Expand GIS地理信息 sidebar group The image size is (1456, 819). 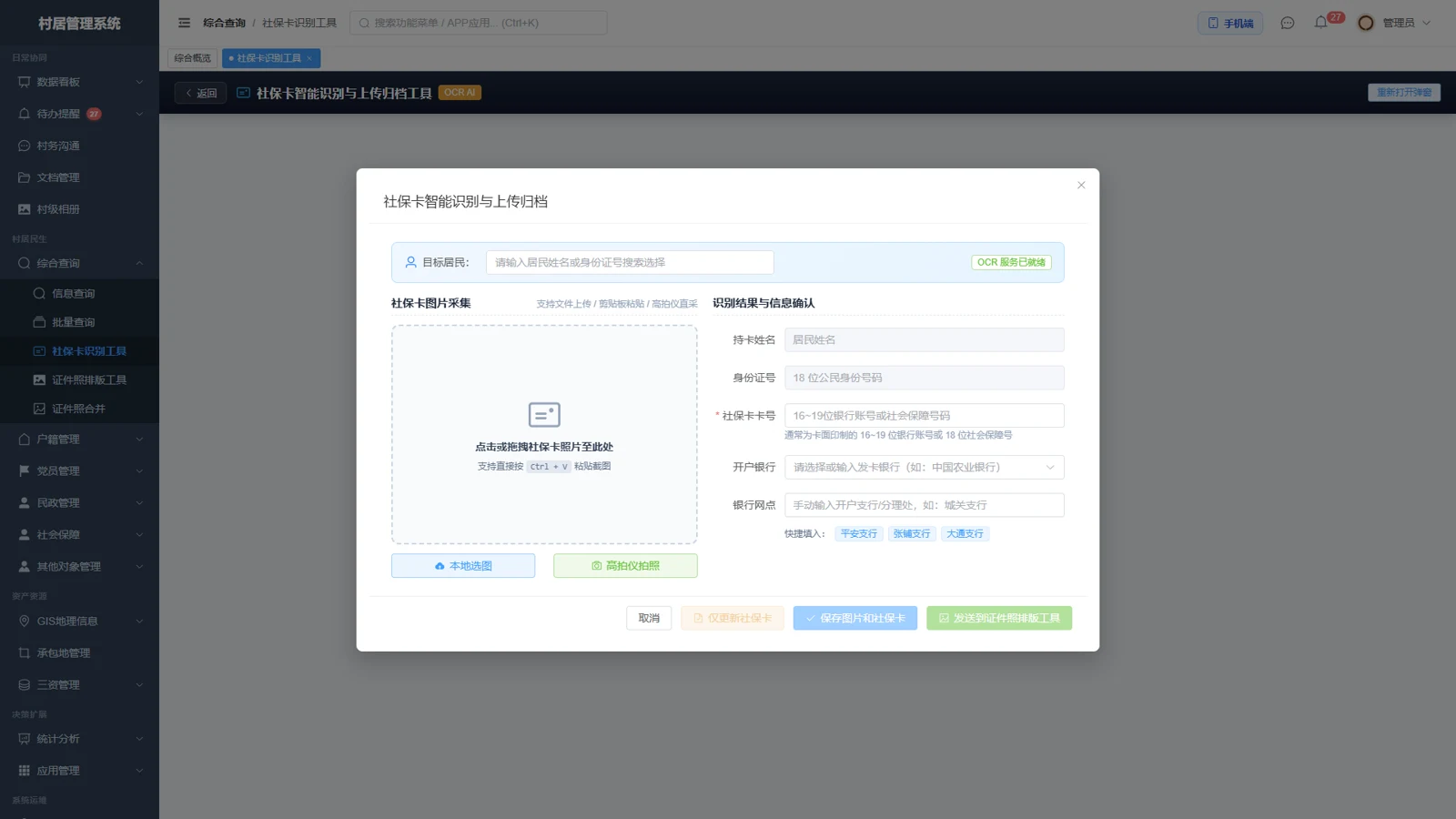[x=79, y=622]
